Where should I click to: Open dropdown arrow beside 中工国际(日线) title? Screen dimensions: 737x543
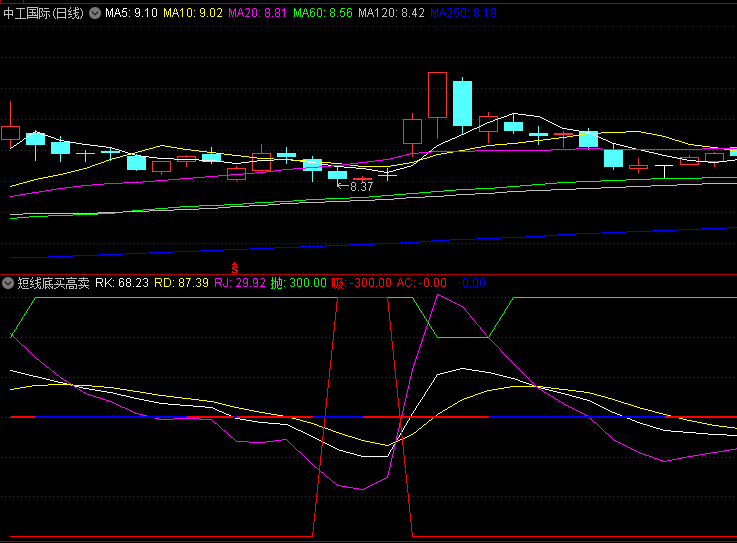point(95,13)
